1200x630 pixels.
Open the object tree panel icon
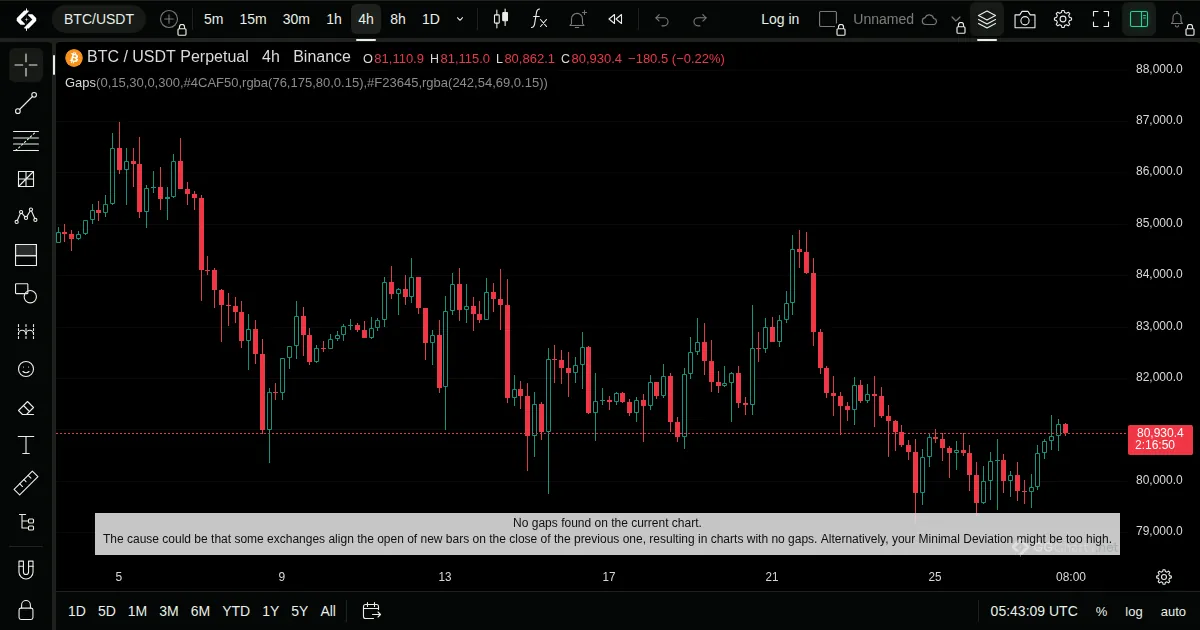26,522
